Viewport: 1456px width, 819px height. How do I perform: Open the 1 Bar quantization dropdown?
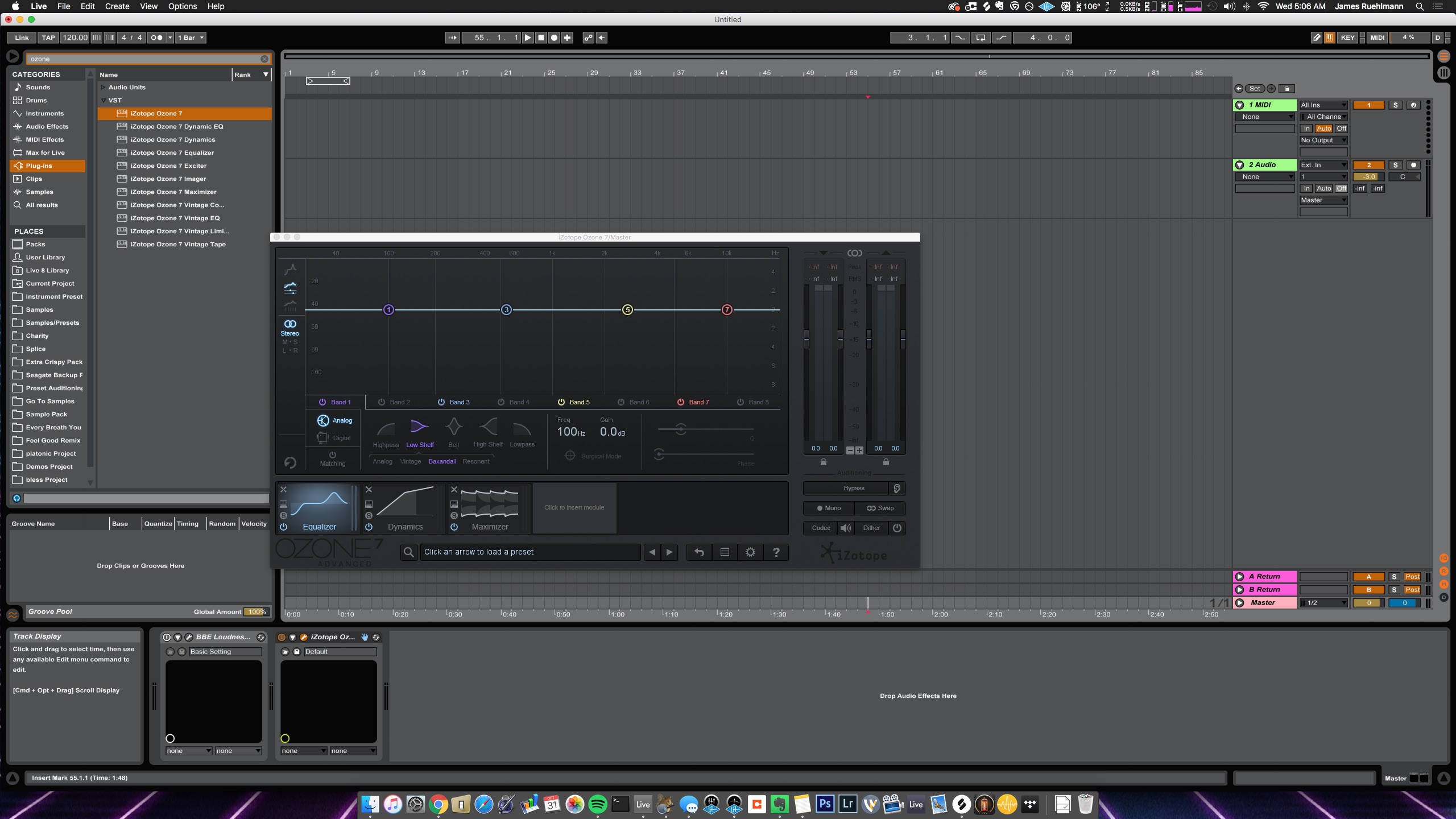[x=191, y=38]
